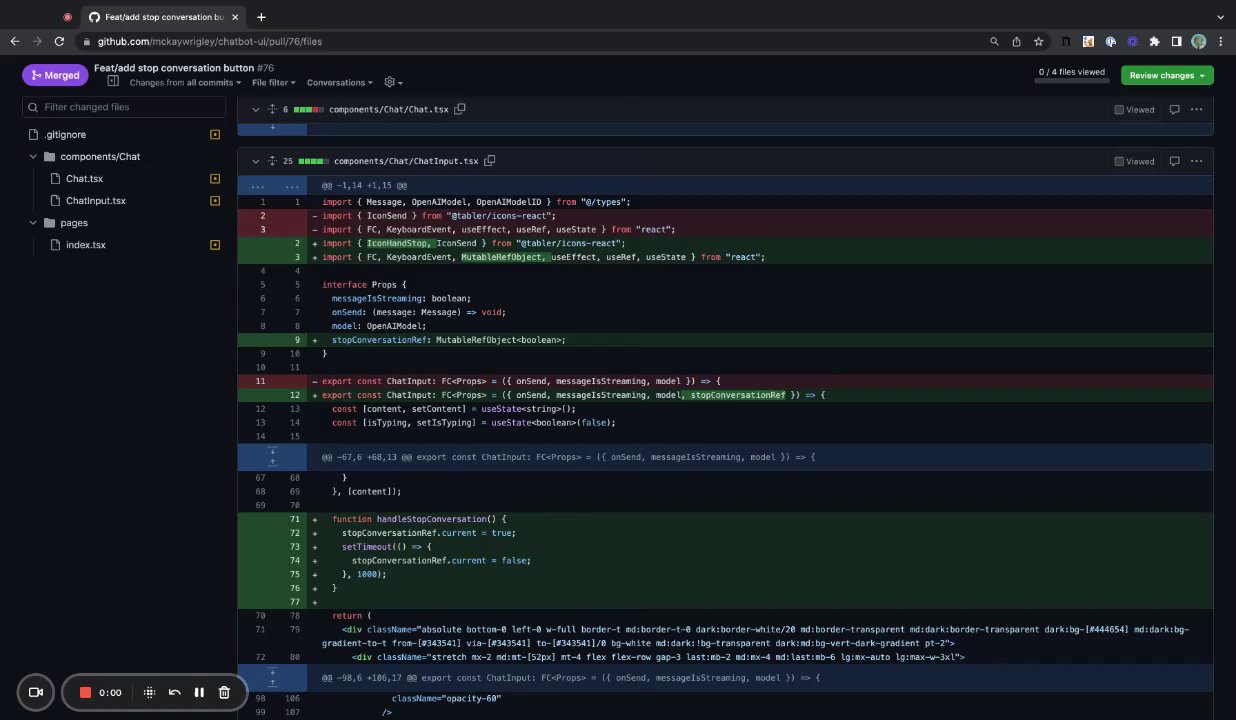
Task: Comment on the ChatInput.tsx file
Action: [x=1174, y=161]
